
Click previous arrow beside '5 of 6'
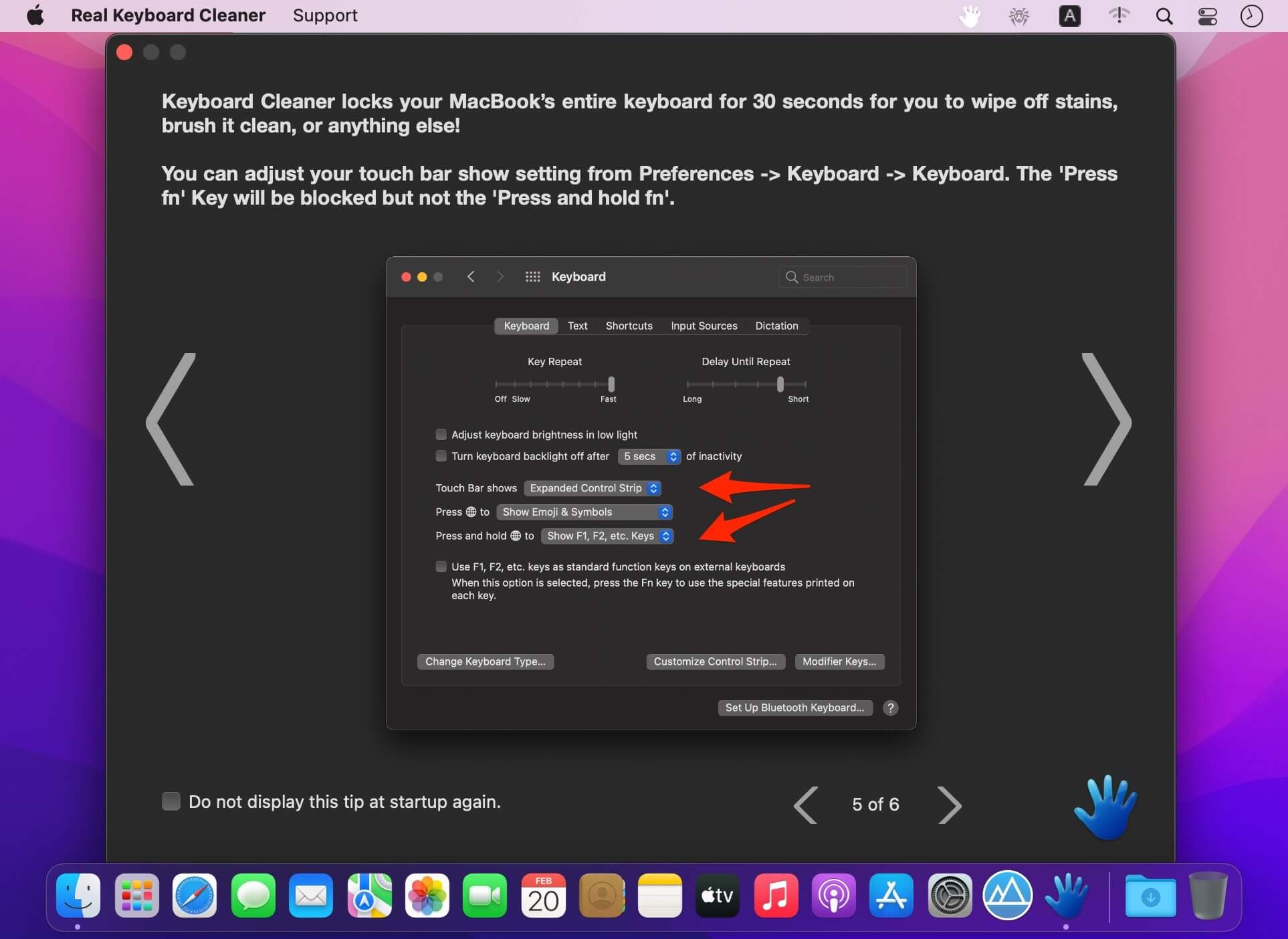(x=806, y=805)
